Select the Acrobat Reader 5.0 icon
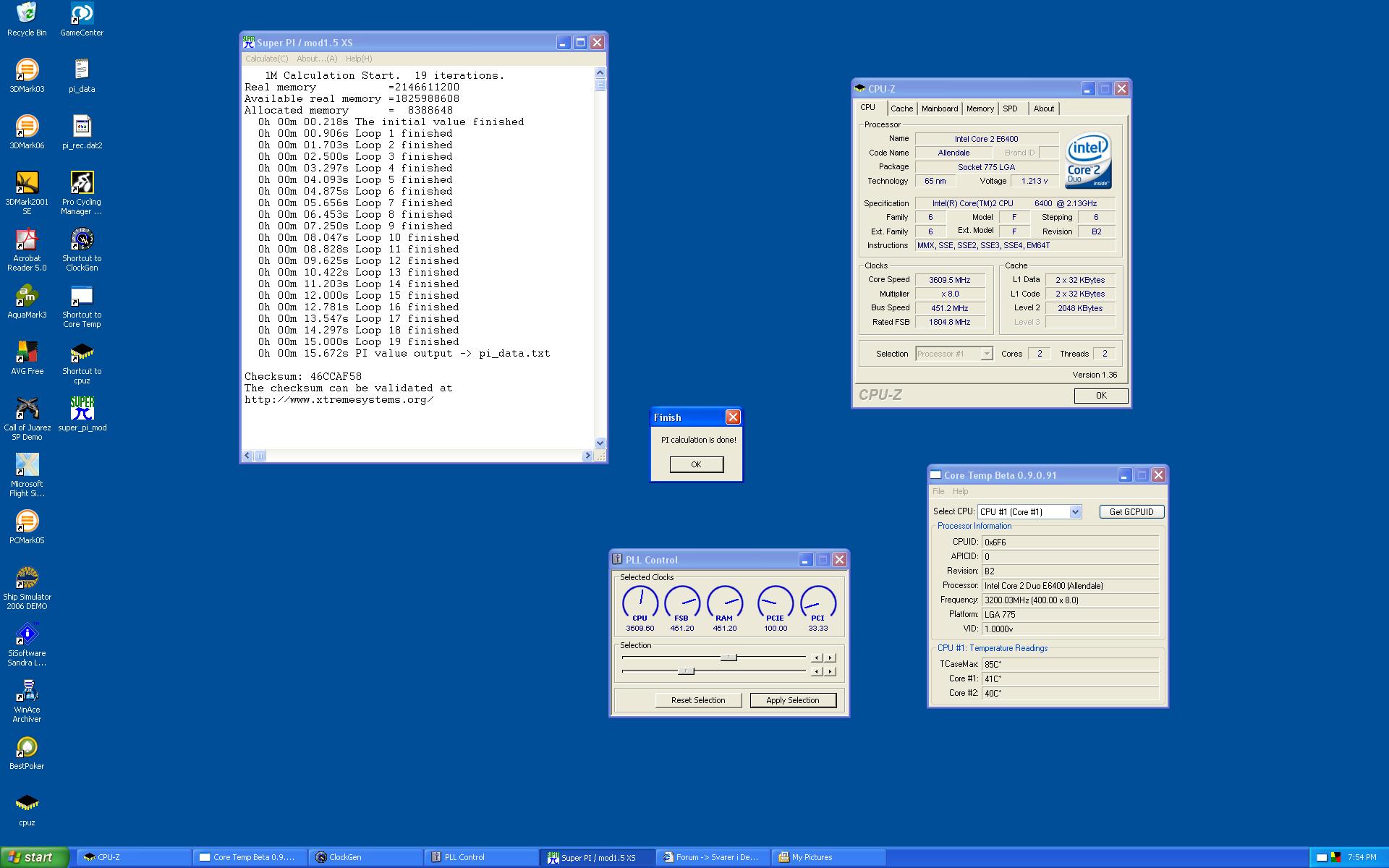Screen dimensions: 1389x868 pyautogui.click(x=27, y=249)
